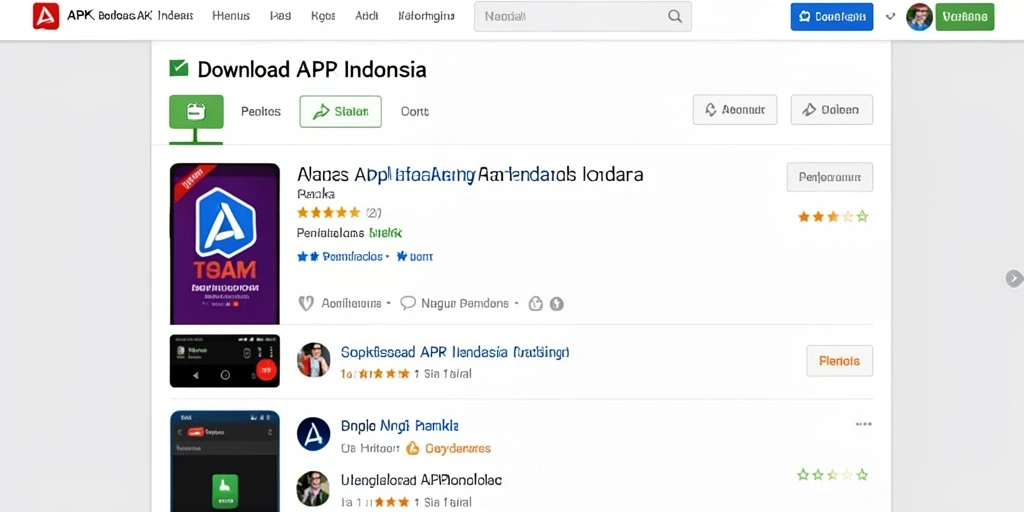
Task: Click green star rating on Uengleload row
Action: [833, 475]
